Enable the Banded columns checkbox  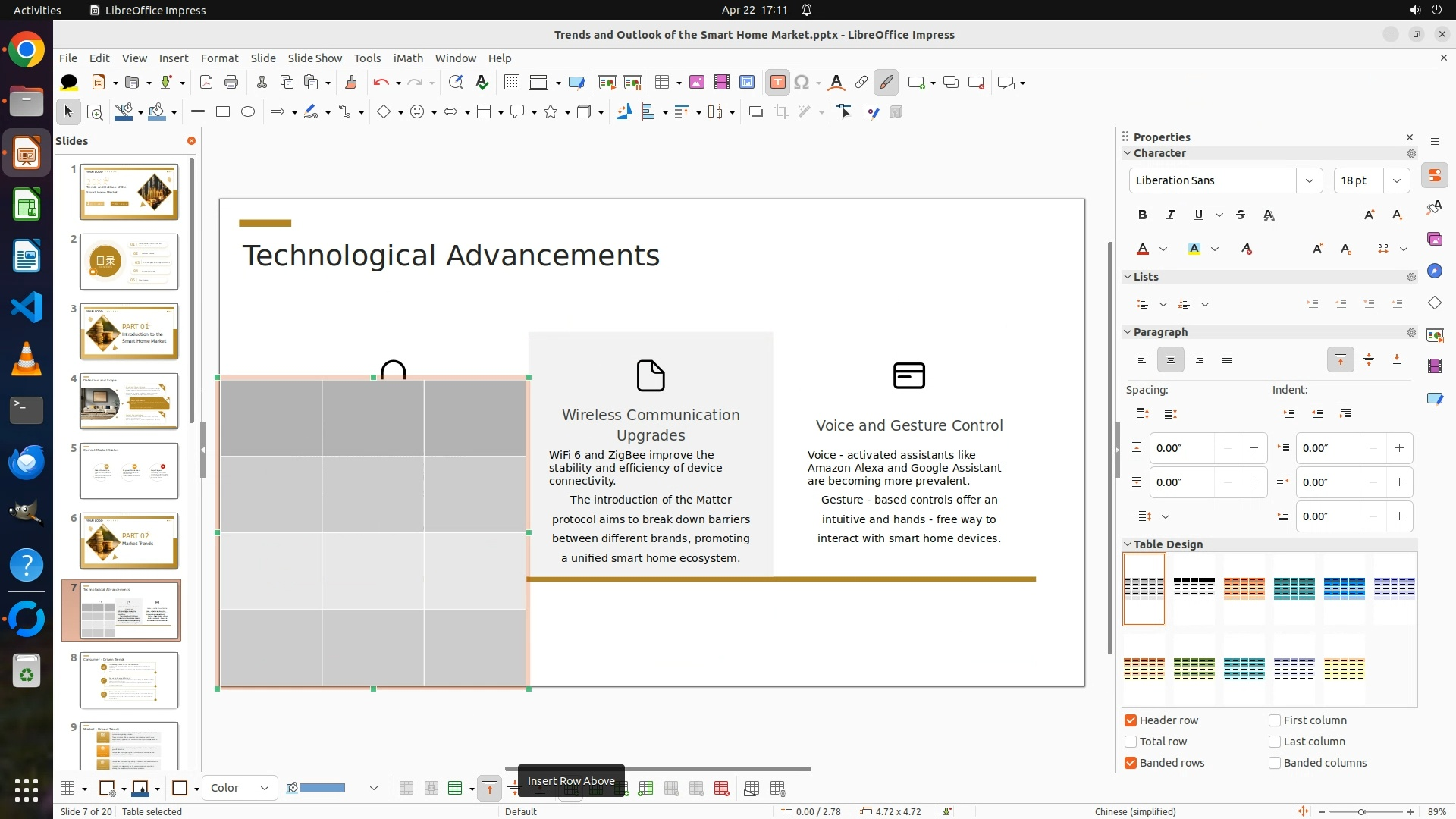coord(1275,763)
